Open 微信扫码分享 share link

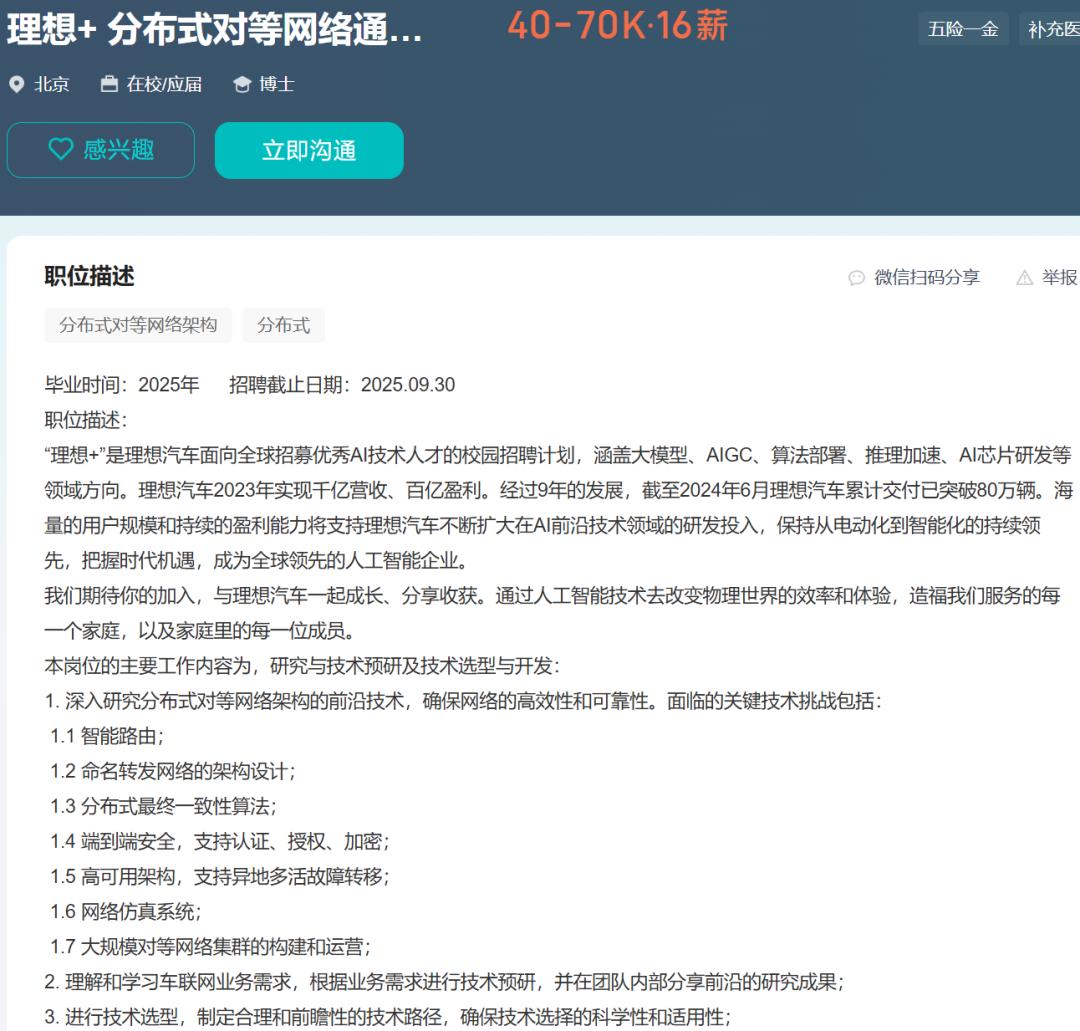926,278
